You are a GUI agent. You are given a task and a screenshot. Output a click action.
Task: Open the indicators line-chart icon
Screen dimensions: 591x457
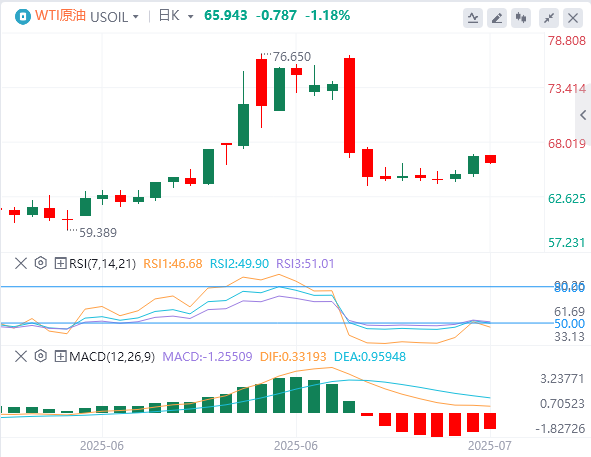(473, 18)
